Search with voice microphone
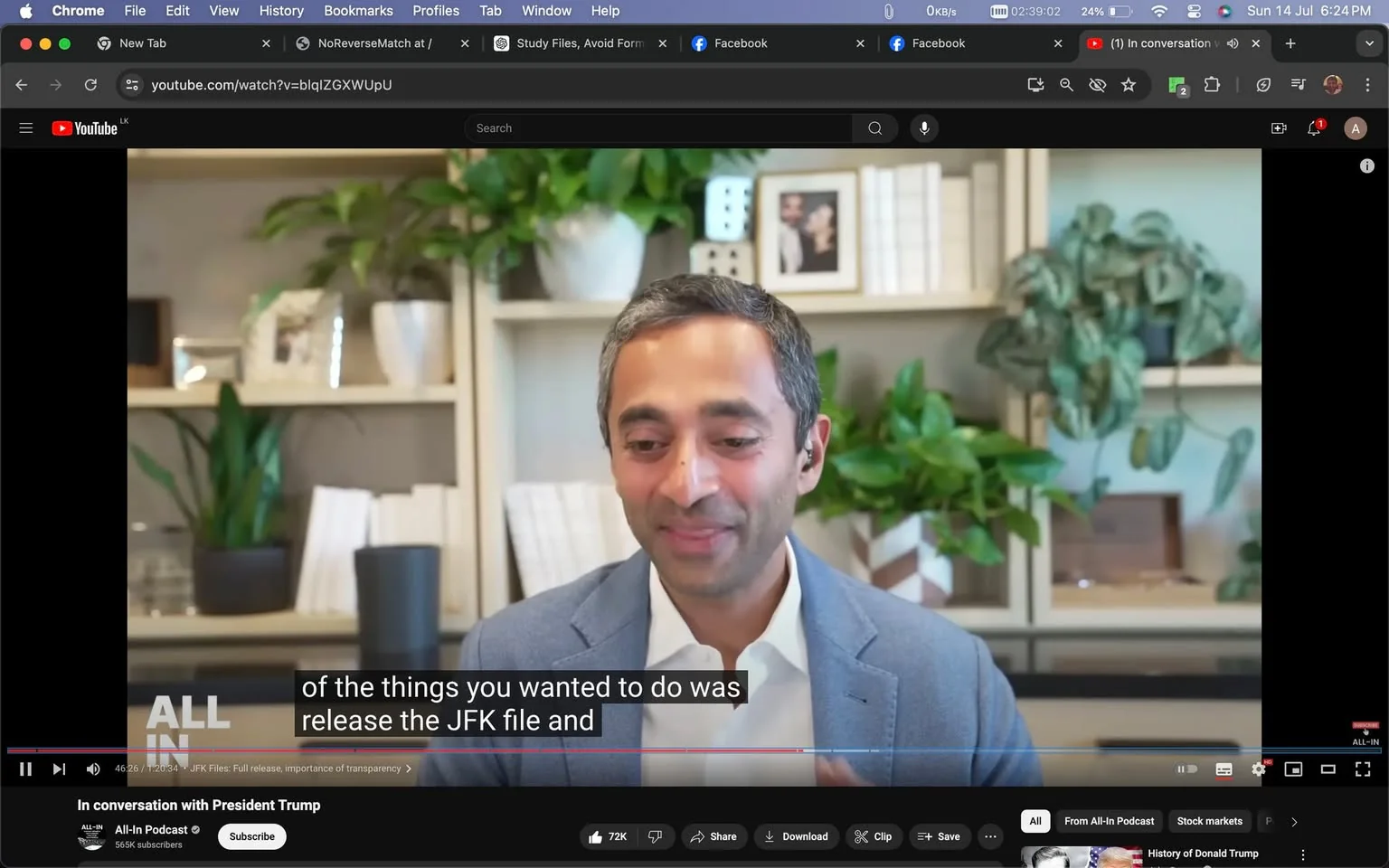This screenshot has width=1389, height=868. coord(924,128)
